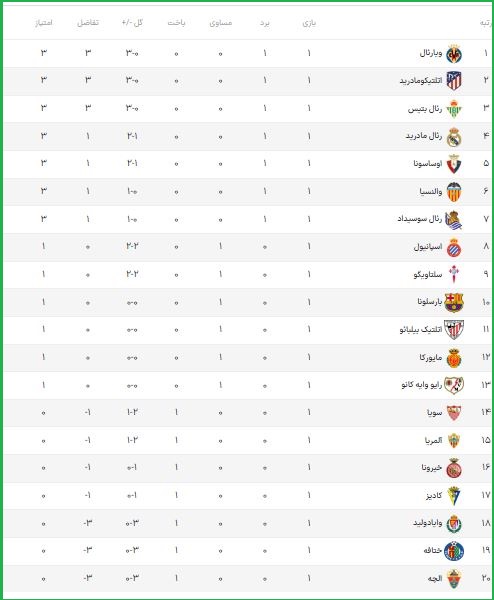Click the Villarreal club crest

[454, 54]
